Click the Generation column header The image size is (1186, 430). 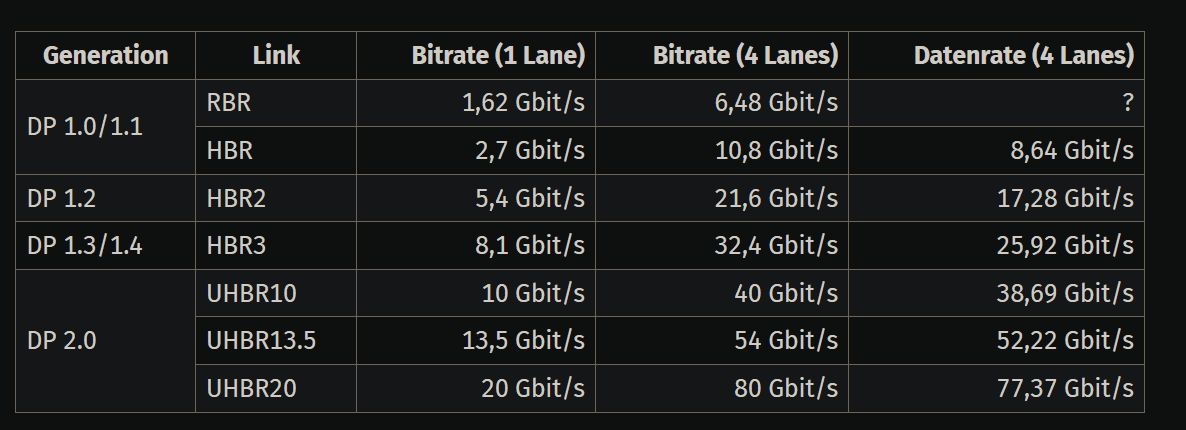click(105, 56)
